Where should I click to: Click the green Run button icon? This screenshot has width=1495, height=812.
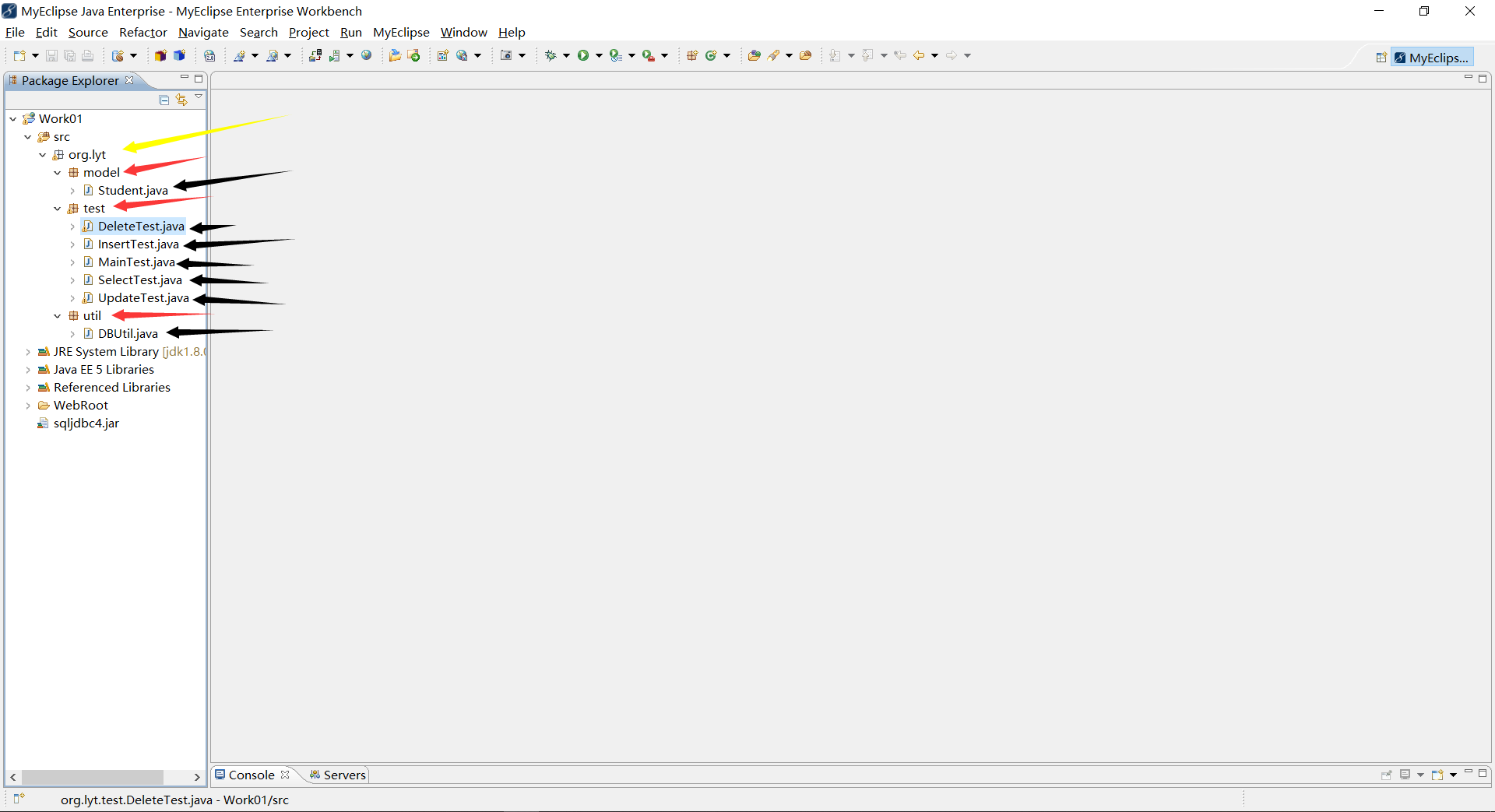tap(583, 55)
